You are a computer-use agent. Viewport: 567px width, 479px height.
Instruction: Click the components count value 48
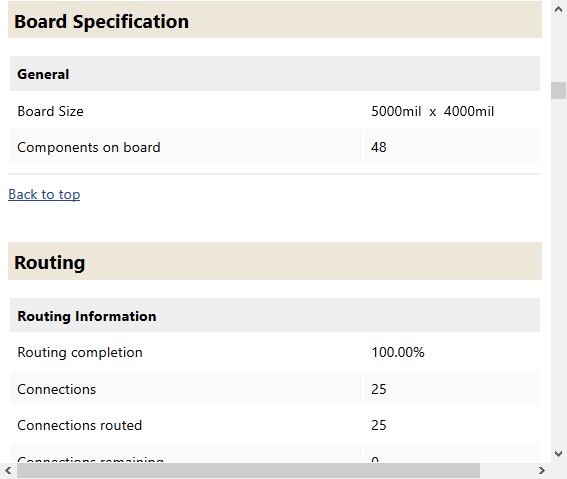(379, 147)
